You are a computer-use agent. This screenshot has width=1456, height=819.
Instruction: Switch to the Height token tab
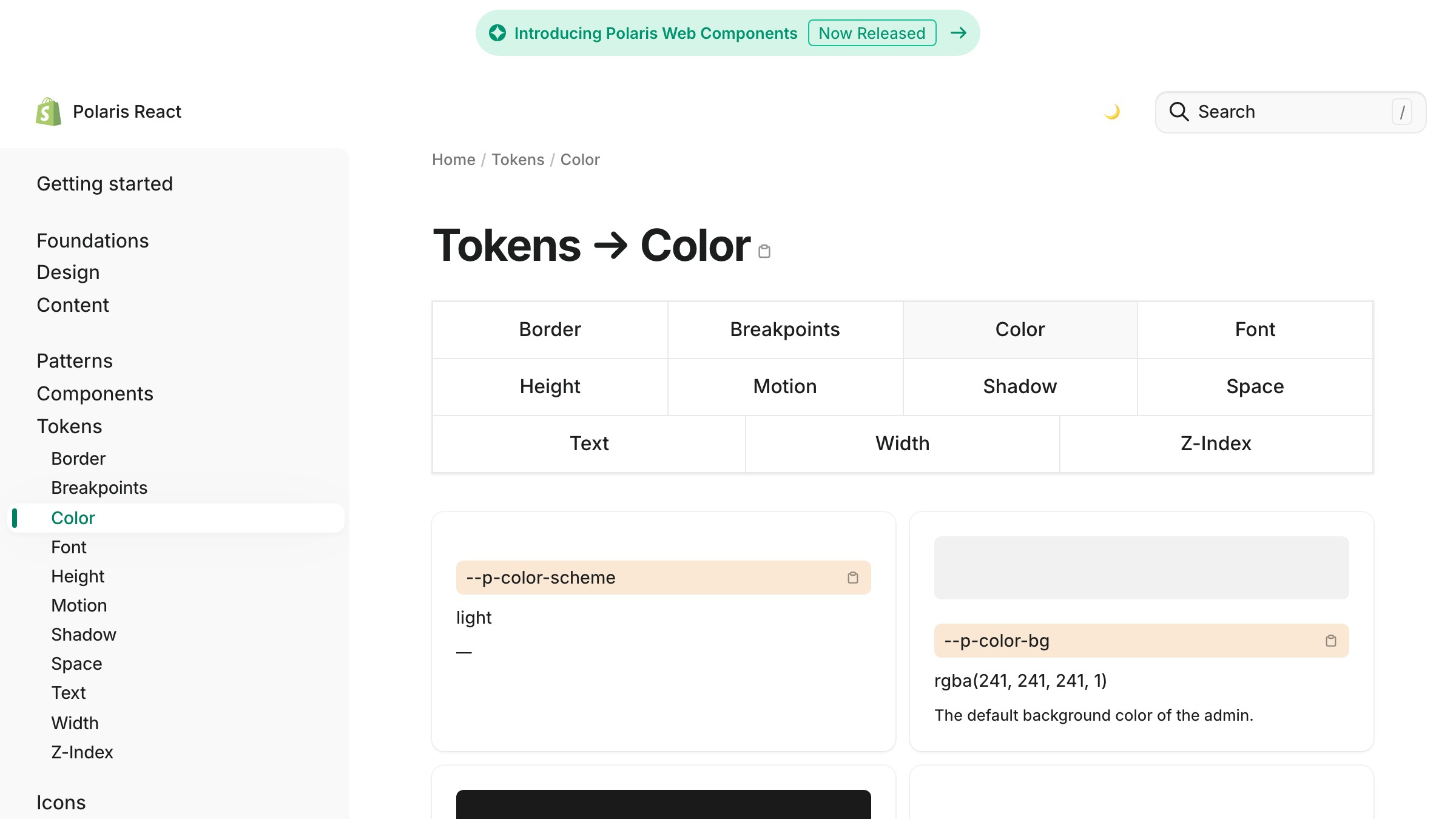550,386
